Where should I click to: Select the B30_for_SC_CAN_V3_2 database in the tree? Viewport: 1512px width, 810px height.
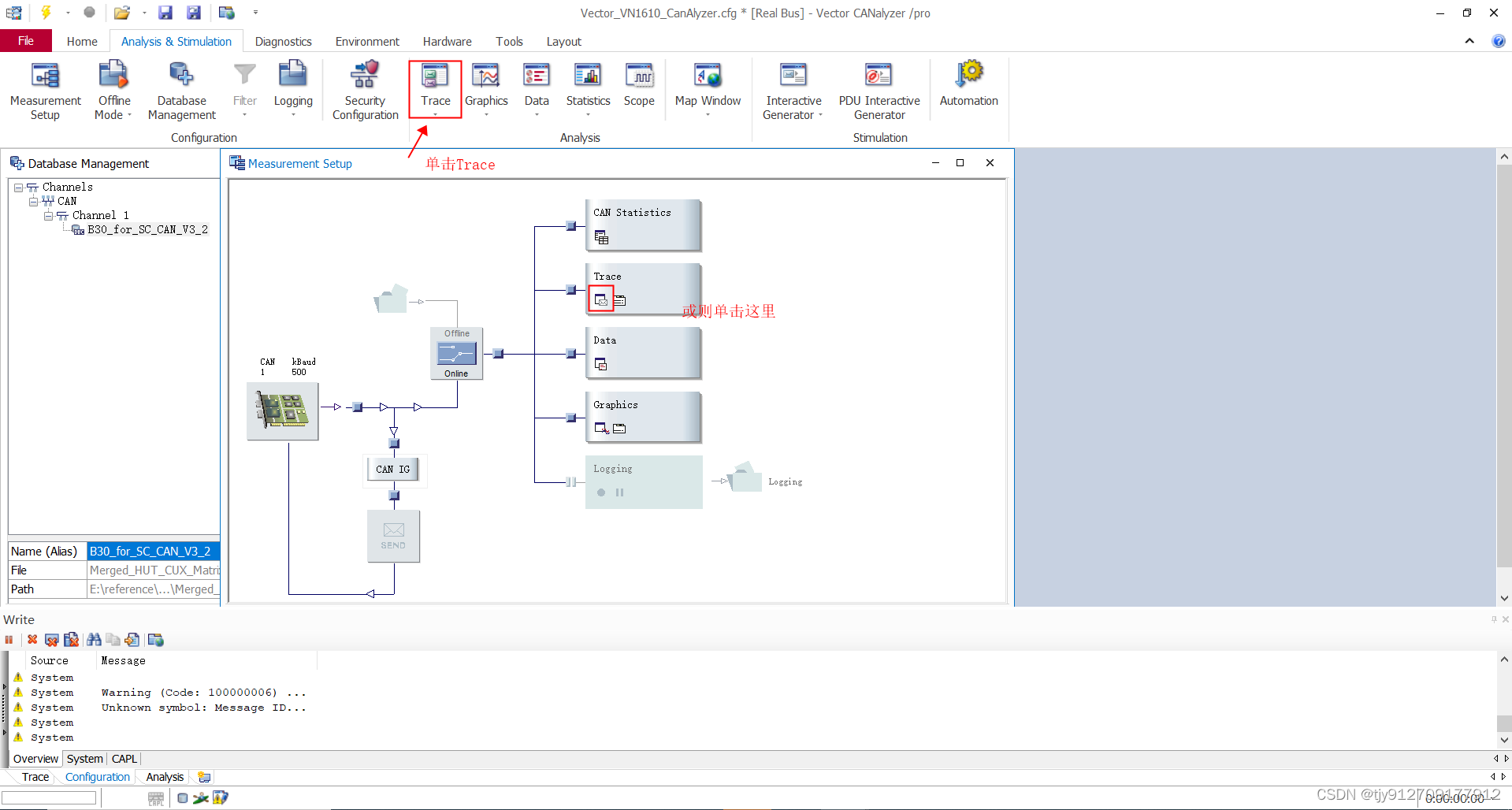click(x=147, y=230)
